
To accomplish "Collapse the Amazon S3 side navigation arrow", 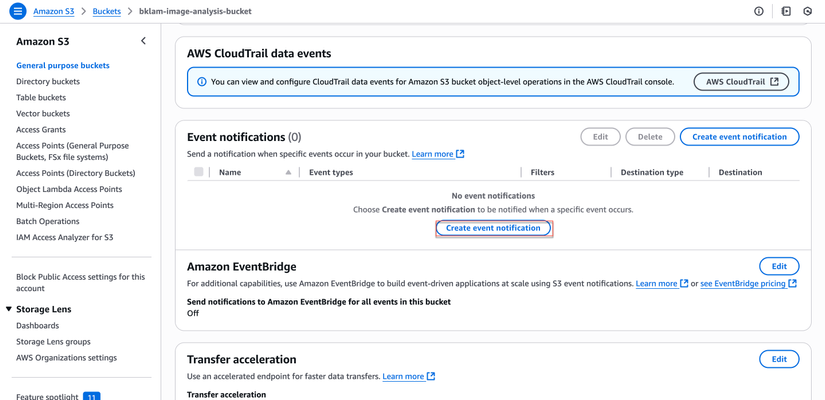I will (143, 41).
